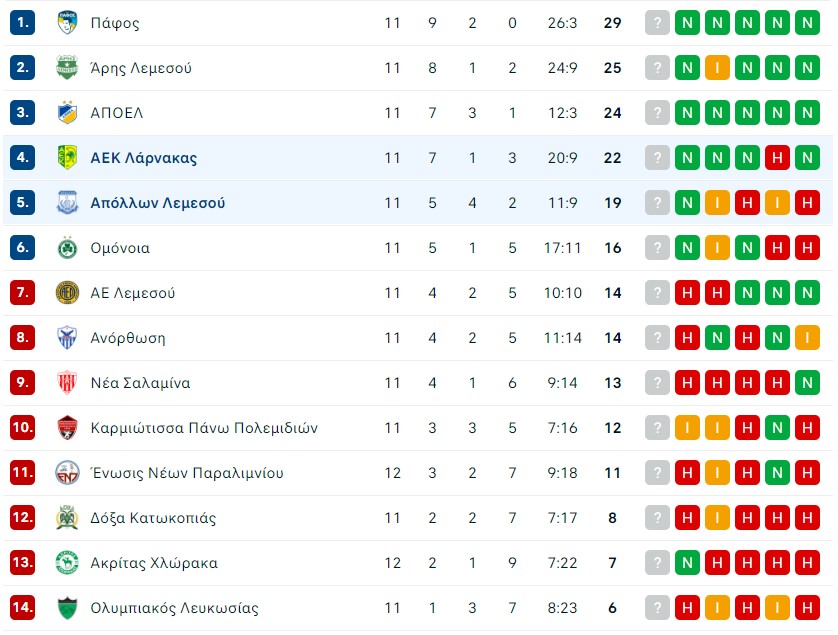Select the Ένωσις Νέων Παραλιμνίου team name

[187, 473]
